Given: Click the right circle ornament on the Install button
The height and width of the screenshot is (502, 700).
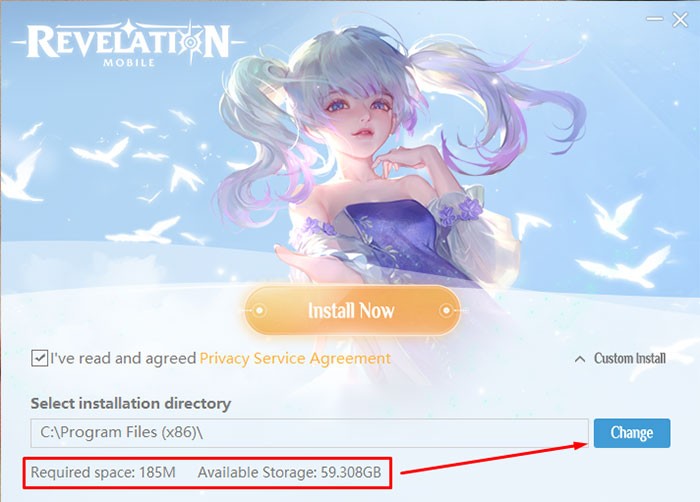Looking at the screenshot, I should pos(445,310).
